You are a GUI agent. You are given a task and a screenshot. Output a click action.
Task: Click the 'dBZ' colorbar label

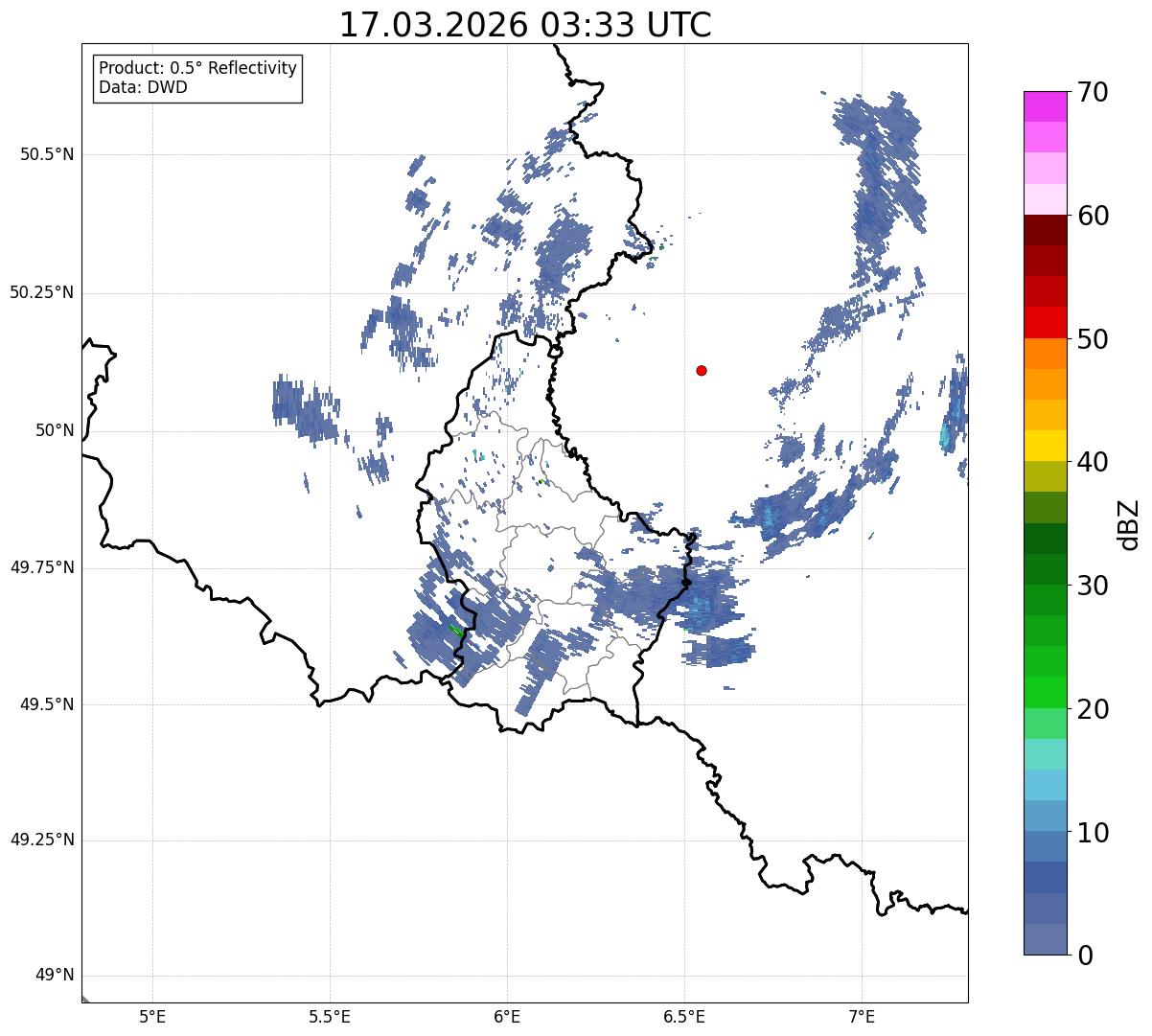(1129, 524)
